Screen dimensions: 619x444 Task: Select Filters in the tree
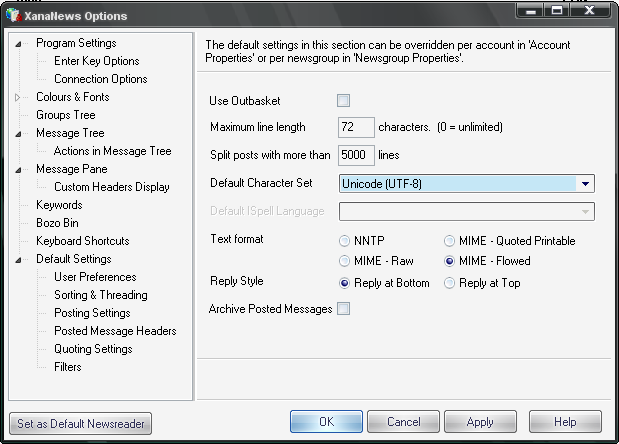tap(68, 367)
